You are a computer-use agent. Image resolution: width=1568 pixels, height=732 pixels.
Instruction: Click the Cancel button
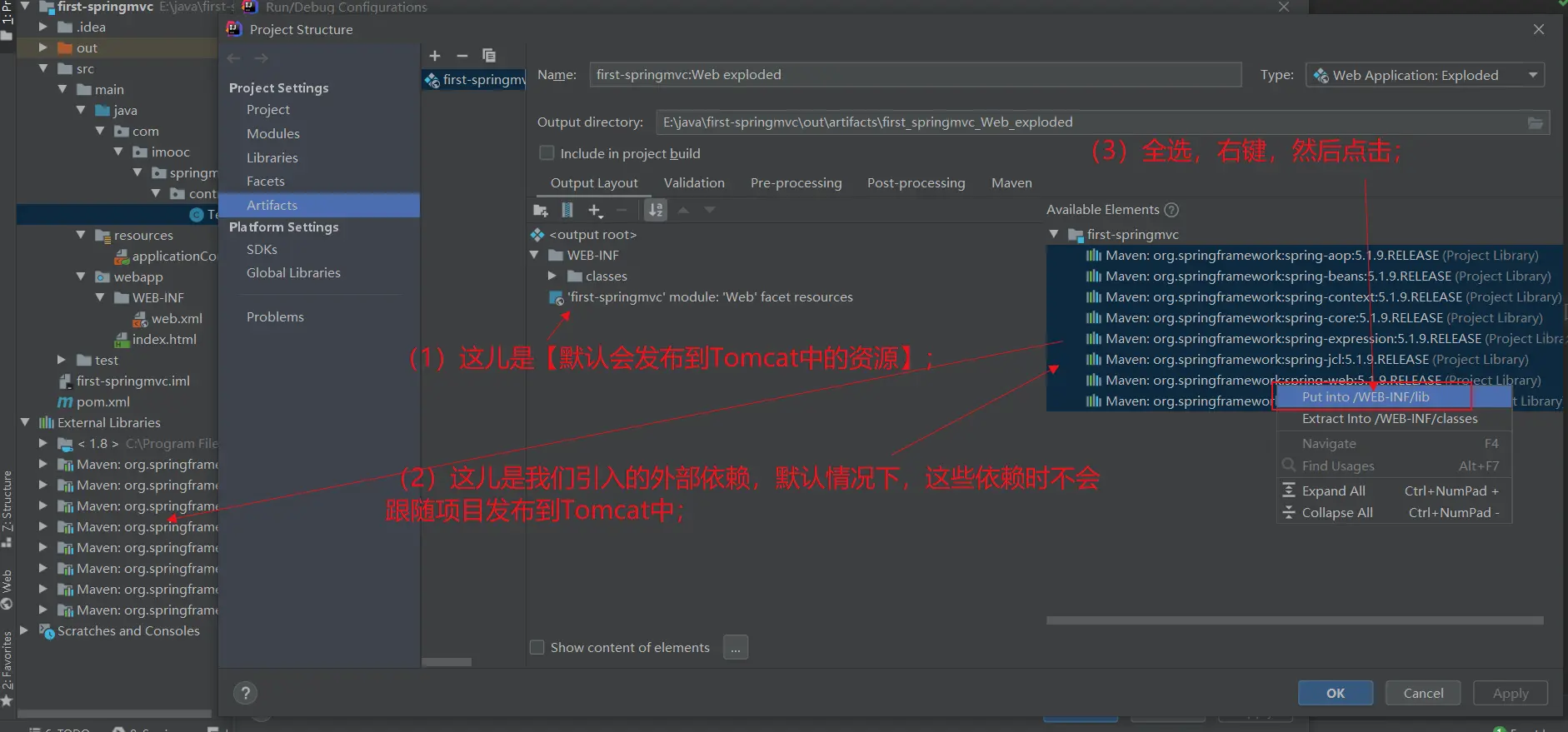point(1423,693)
